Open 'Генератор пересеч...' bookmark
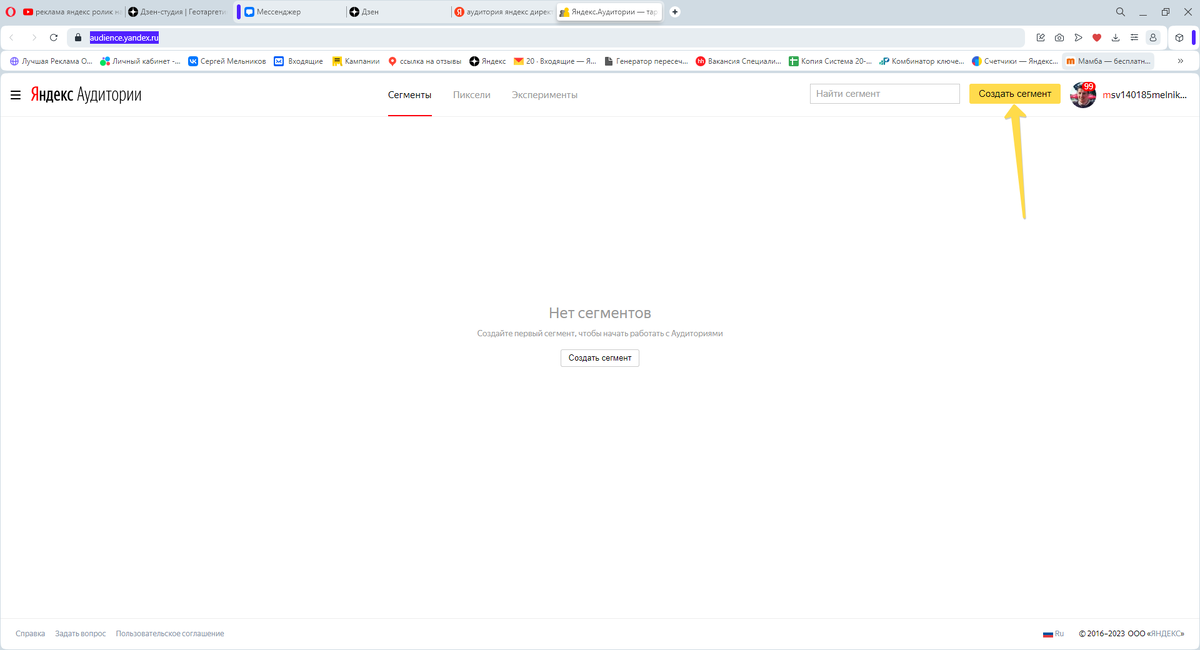Viewport: 1200px width, 650px height. coord(647,61)
